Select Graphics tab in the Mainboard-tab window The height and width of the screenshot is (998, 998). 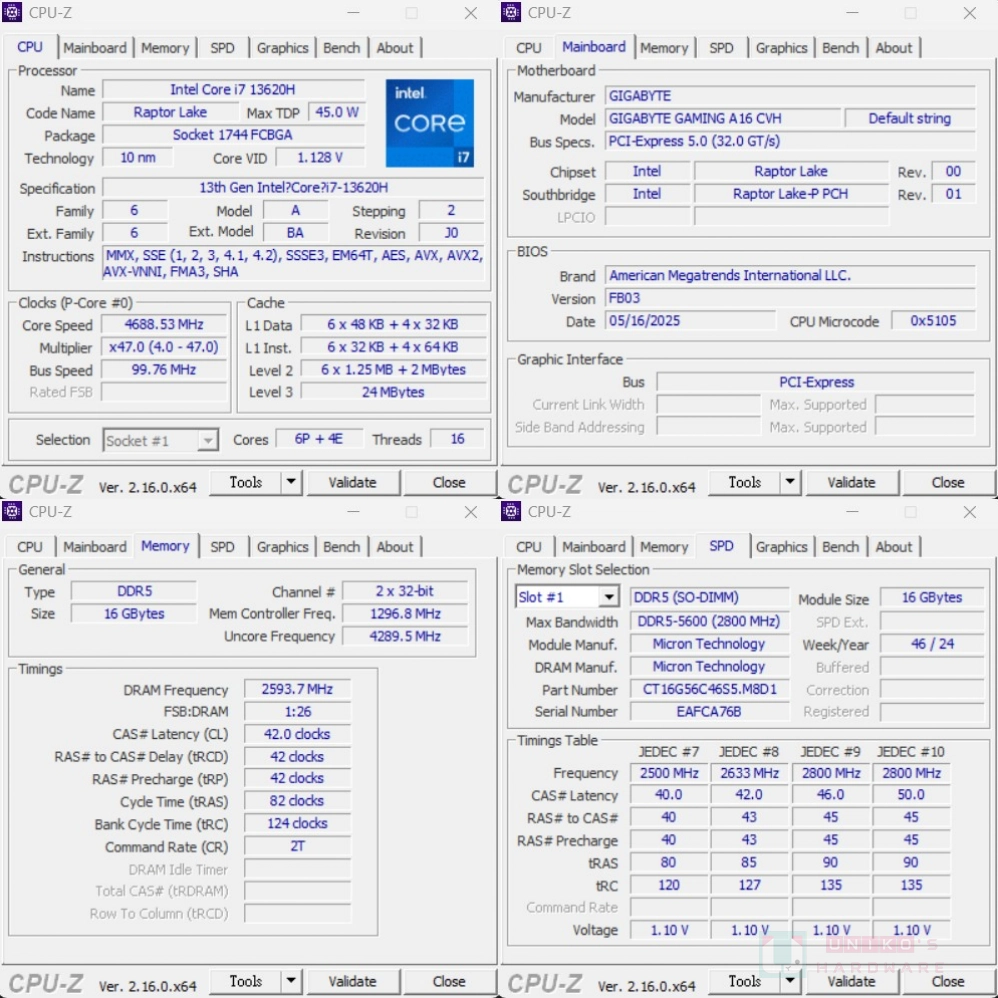(x=782, y=48)
